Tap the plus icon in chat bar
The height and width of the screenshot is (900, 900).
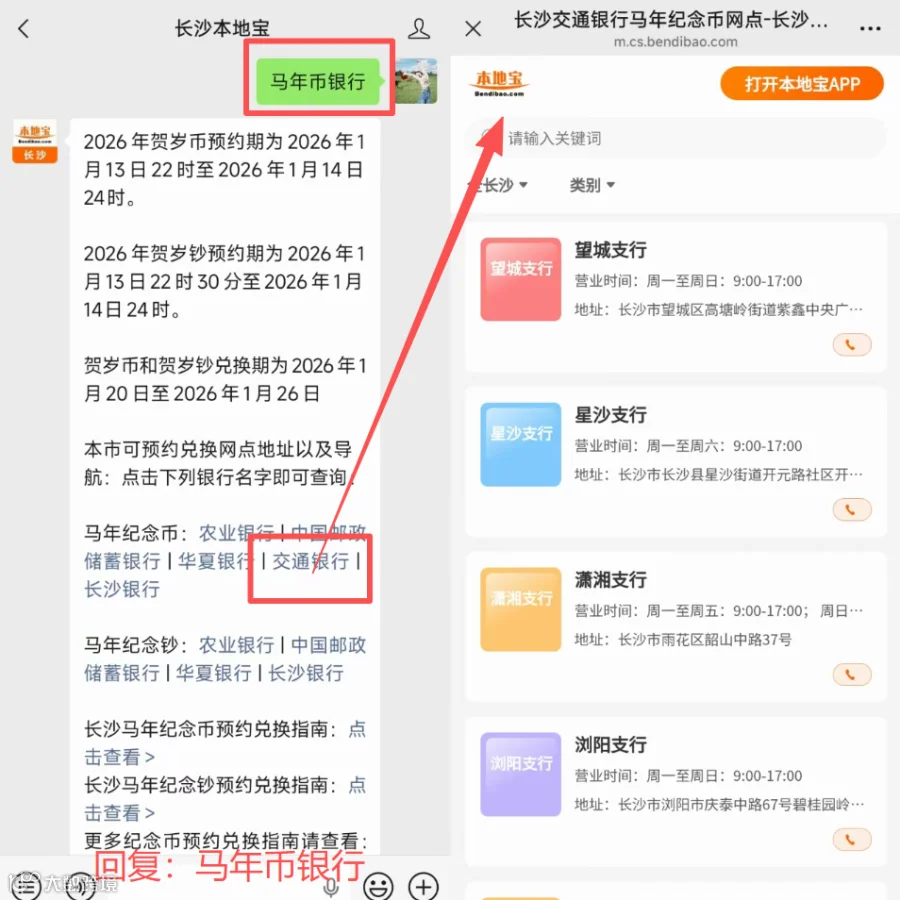click(x=423, y=887)
